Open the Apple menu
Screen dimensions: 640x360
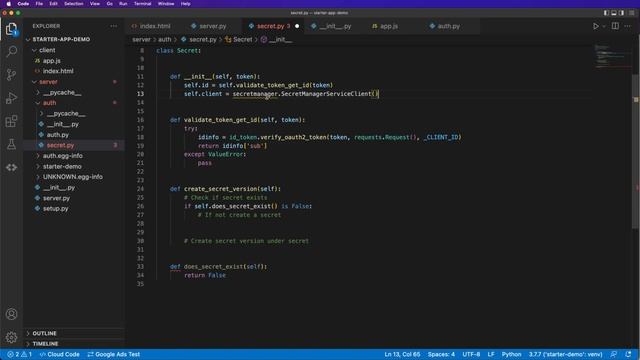[9, 4]
